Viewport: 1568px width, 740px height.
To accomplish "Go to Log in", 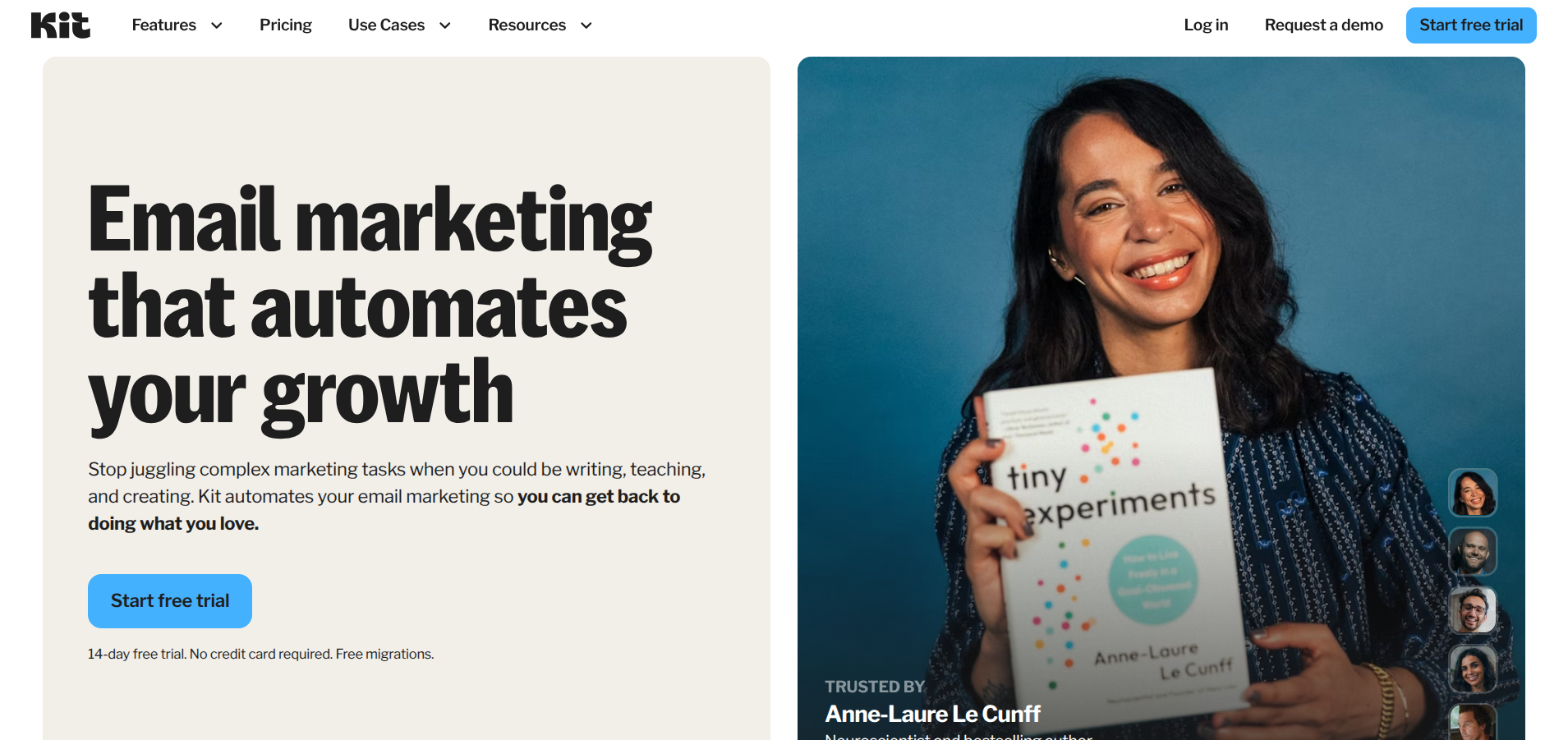I will (x=1206, y=25).
